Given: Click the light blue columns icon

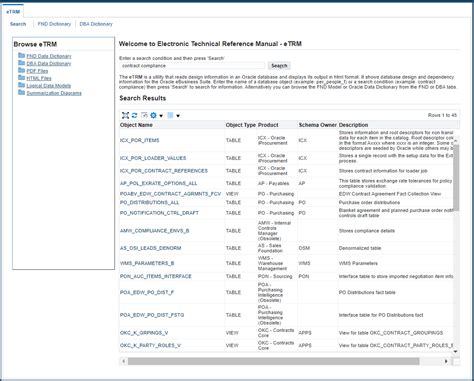Looking at the screenshot, I should point(170,115).
